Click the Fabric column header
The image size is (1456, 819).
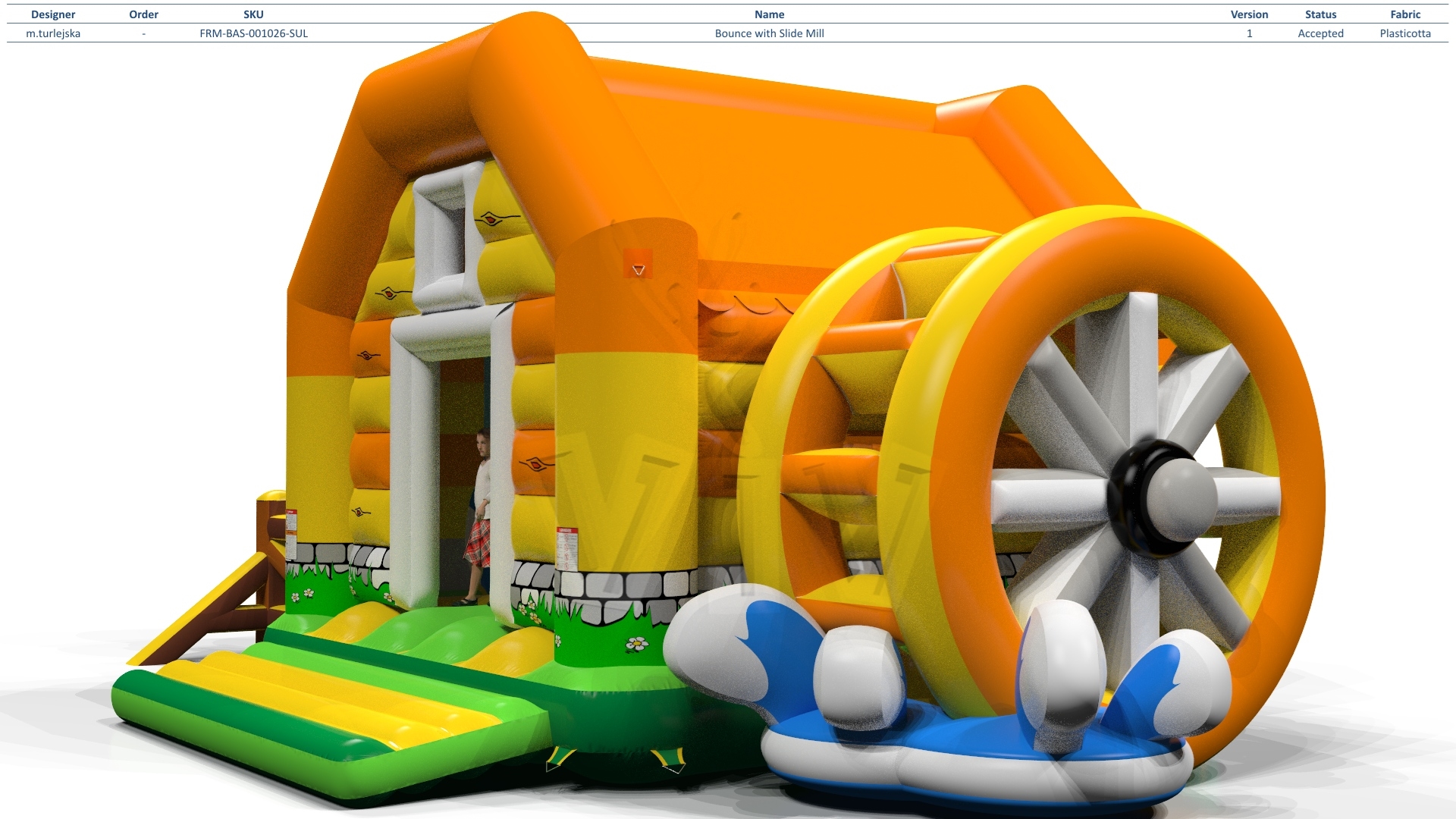(1405, 14)
